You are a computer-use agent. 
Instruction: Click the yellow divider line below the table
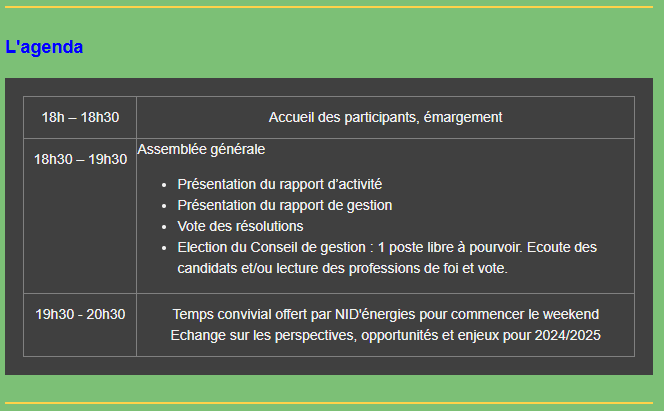click(x=329, y=403)
